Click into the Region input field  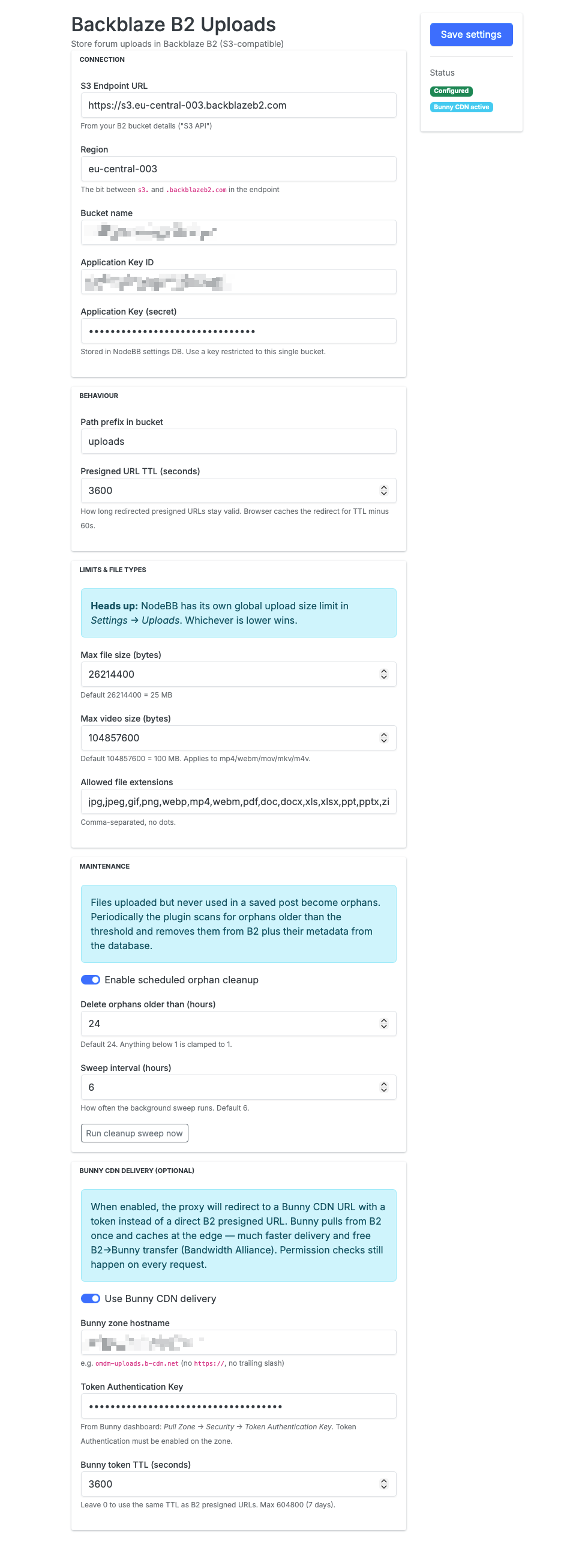pos(238,169)
